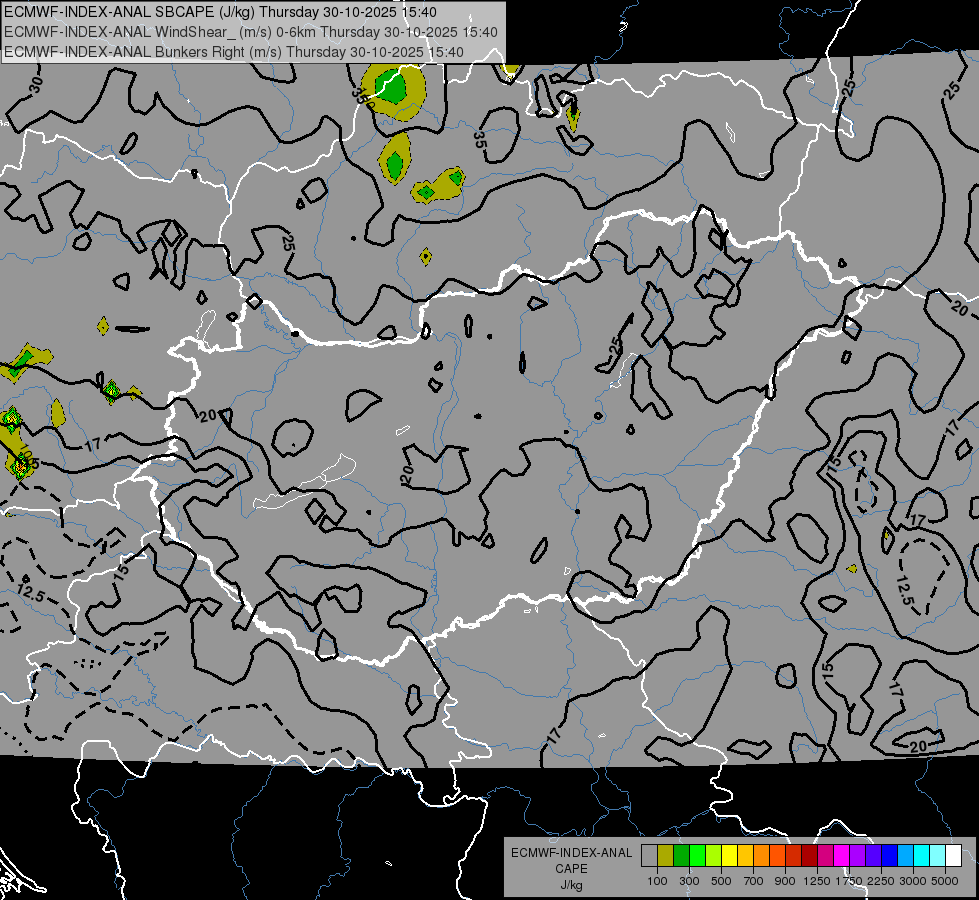Select the pure blue swatch in legend
This screenshot has width=979, height=900.
point(889,856)
